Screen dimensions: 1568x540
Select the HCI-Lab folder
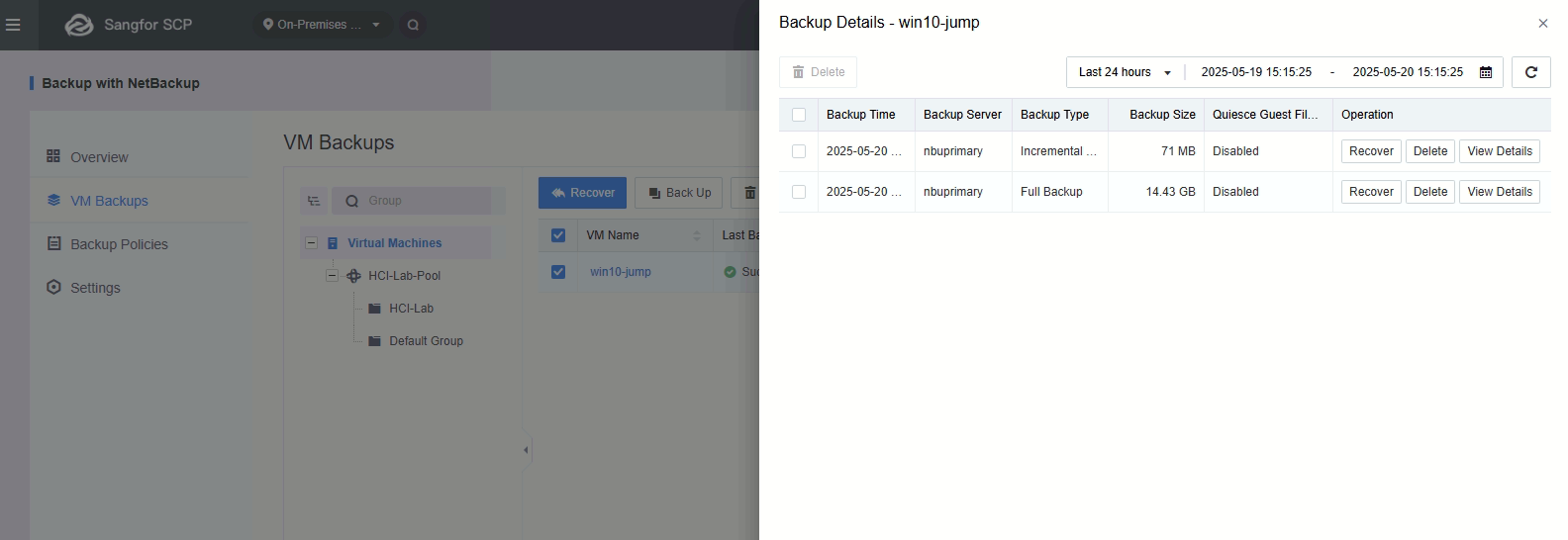[411, 308]
